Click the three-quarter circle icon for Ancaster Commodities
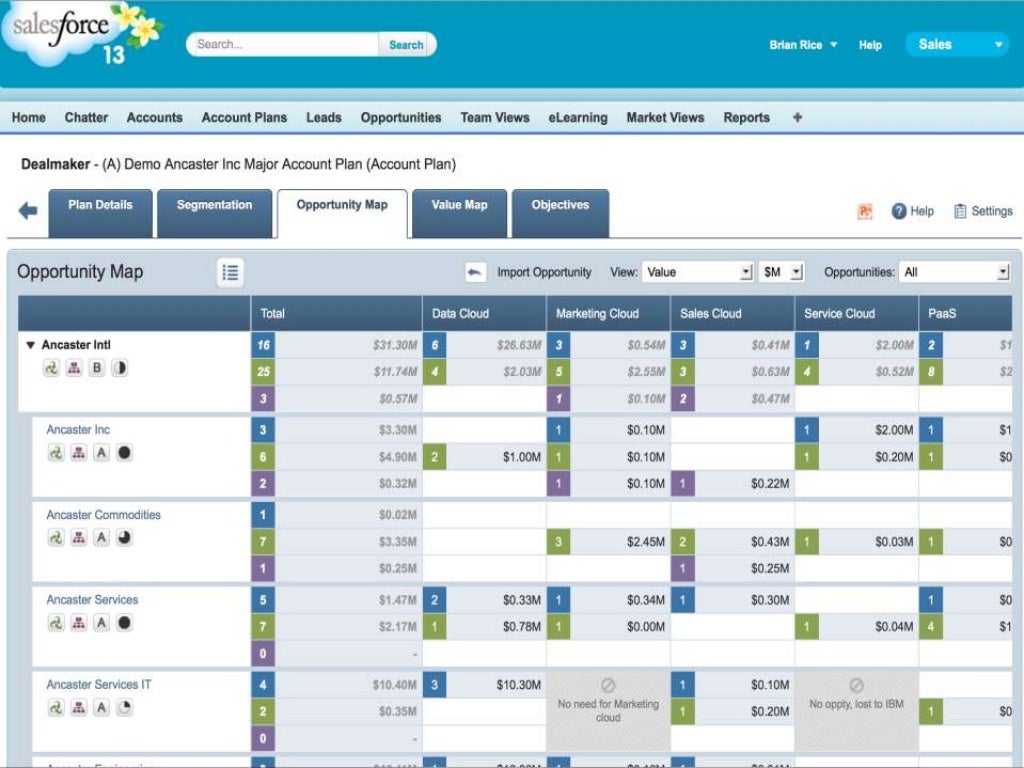This screenshot has height=768, width=1024. 124,537
